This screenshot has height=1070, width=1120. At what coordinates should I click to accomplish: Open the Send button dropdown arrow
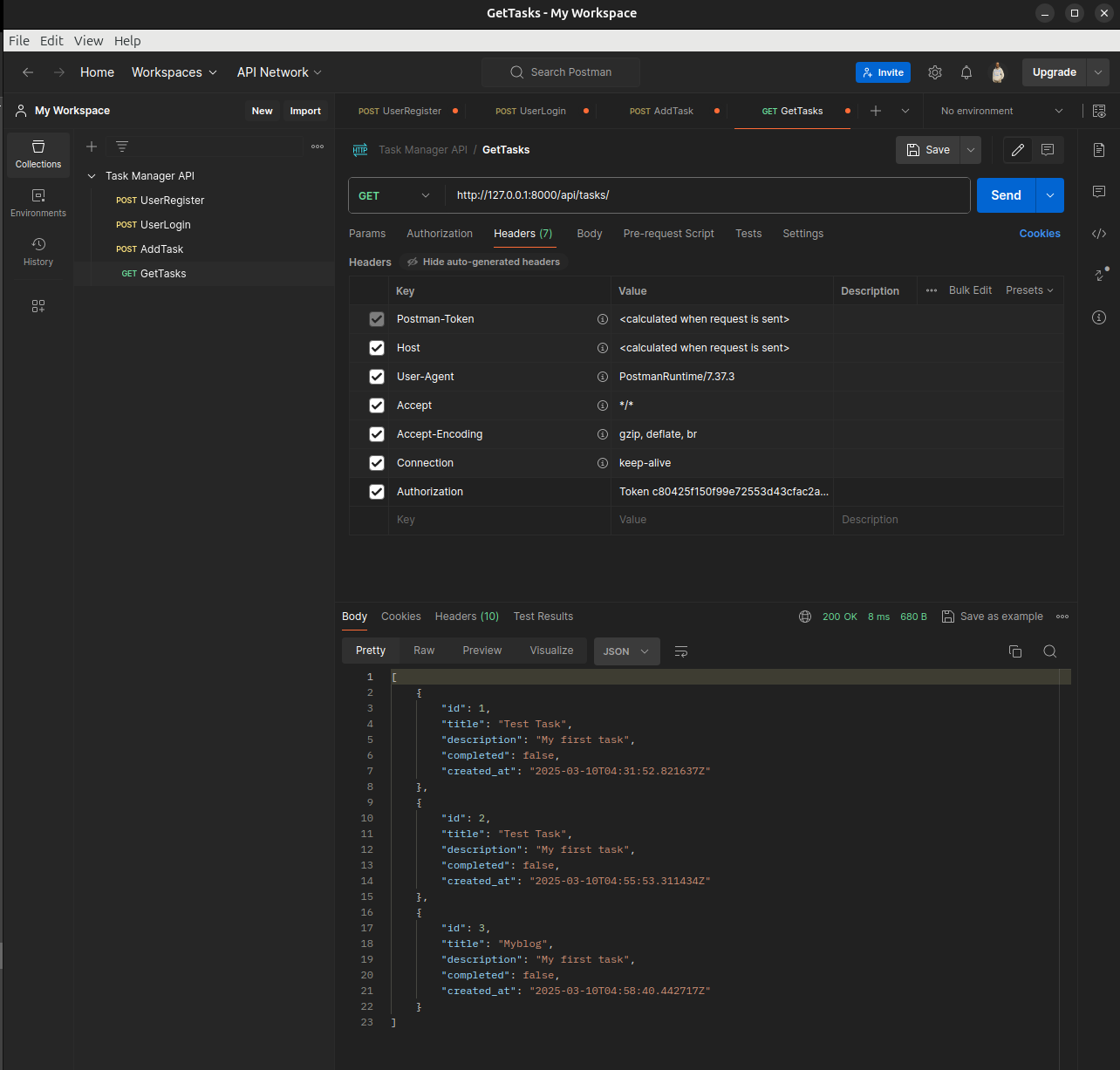point(1050,195)
